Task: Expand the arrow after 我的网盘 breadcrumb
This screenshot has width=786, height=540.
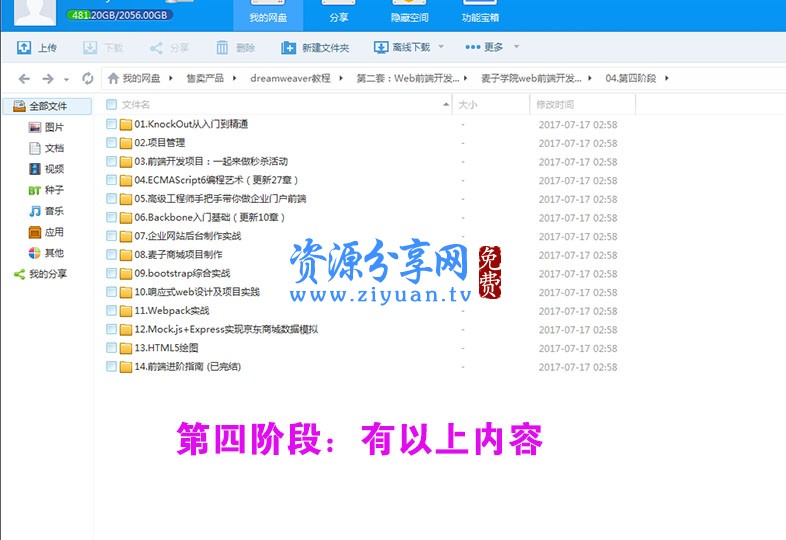Action: pyautogui.click(x=171, y=78)
